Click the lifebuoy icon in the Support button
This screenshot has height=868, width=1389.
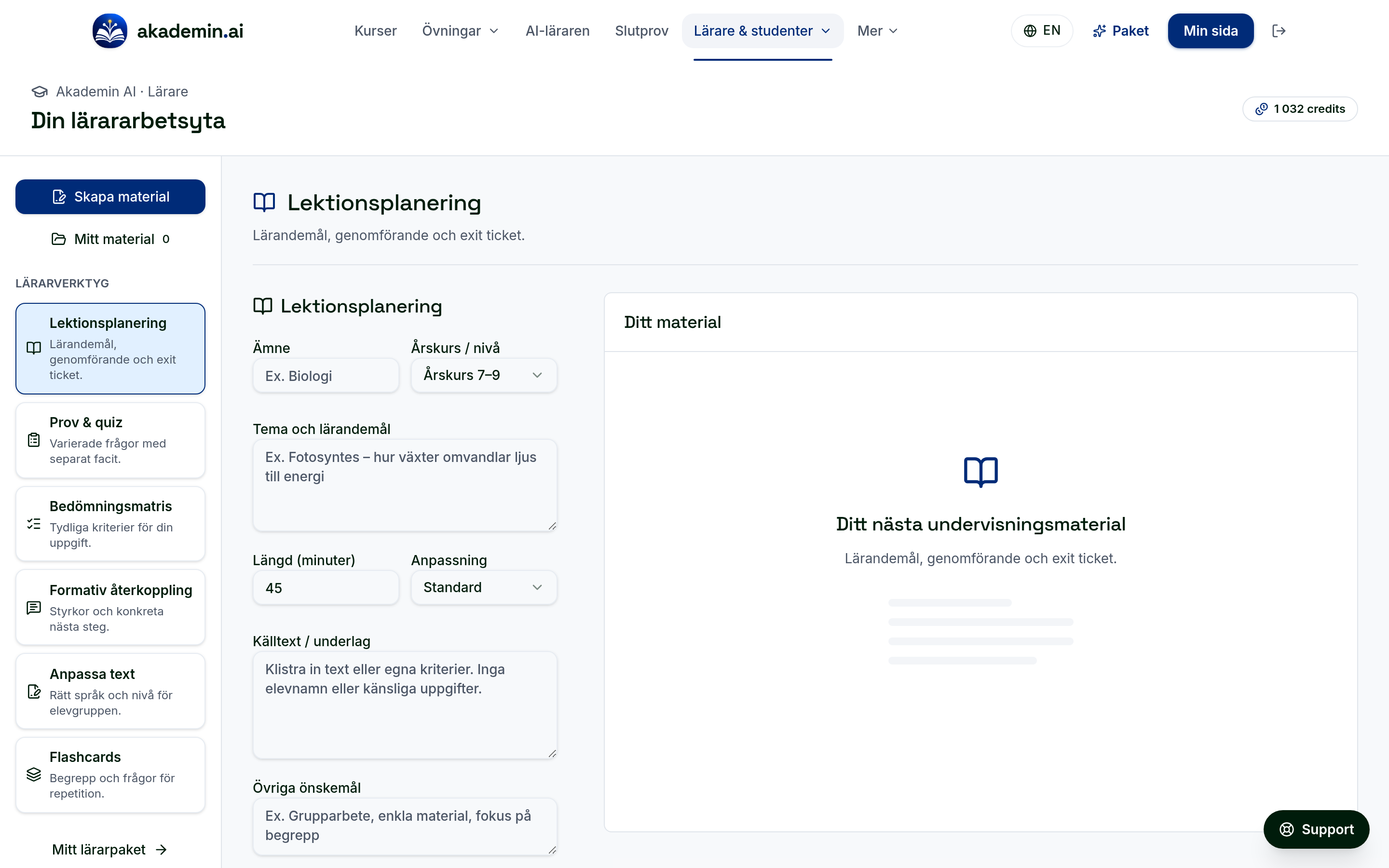(x=1287, y=829)
